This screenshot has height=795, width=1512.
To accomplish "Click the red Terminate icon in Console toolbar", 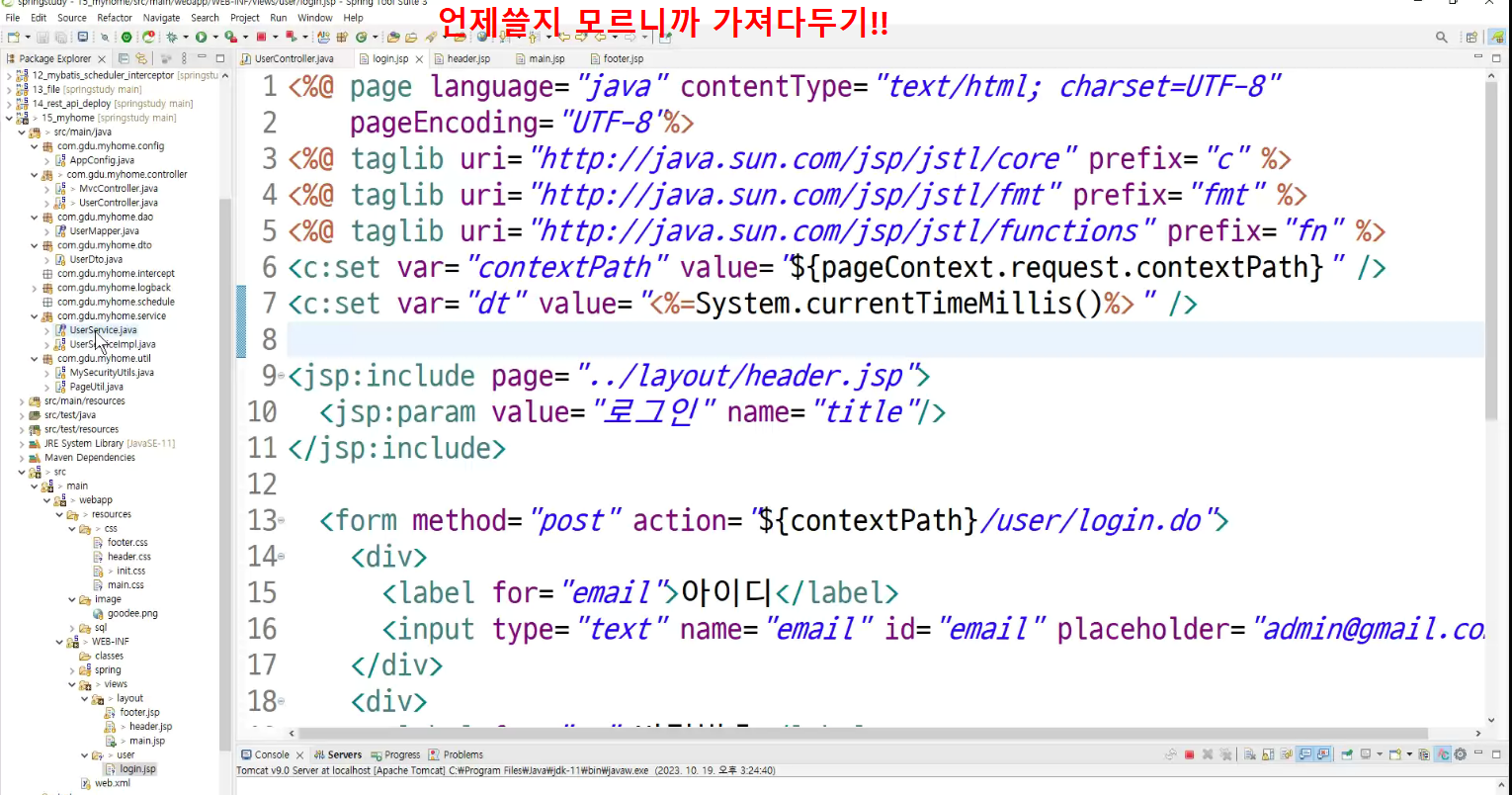I will coord(1190,754).
